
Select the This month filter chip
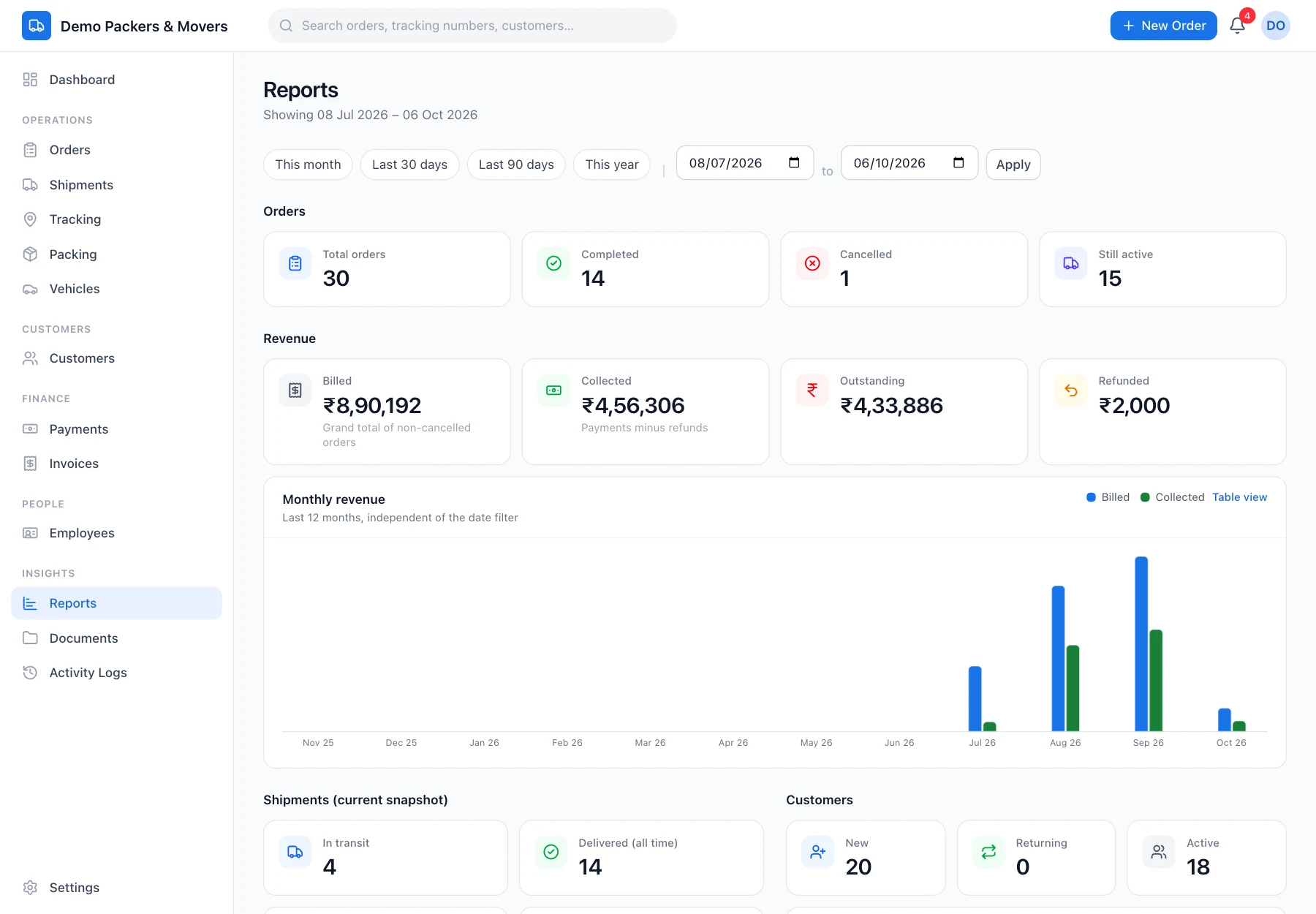pyautogui.click(x=308, y=165)
